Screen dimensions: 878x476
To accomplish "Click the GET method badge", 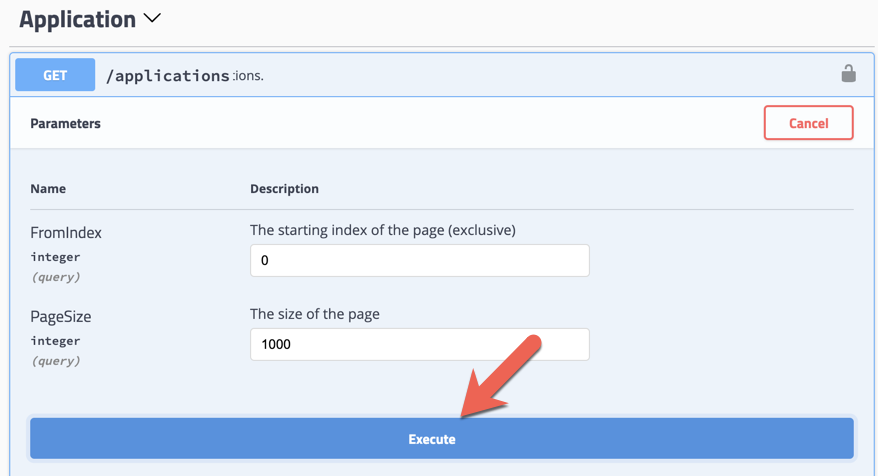I will point(55,75).
